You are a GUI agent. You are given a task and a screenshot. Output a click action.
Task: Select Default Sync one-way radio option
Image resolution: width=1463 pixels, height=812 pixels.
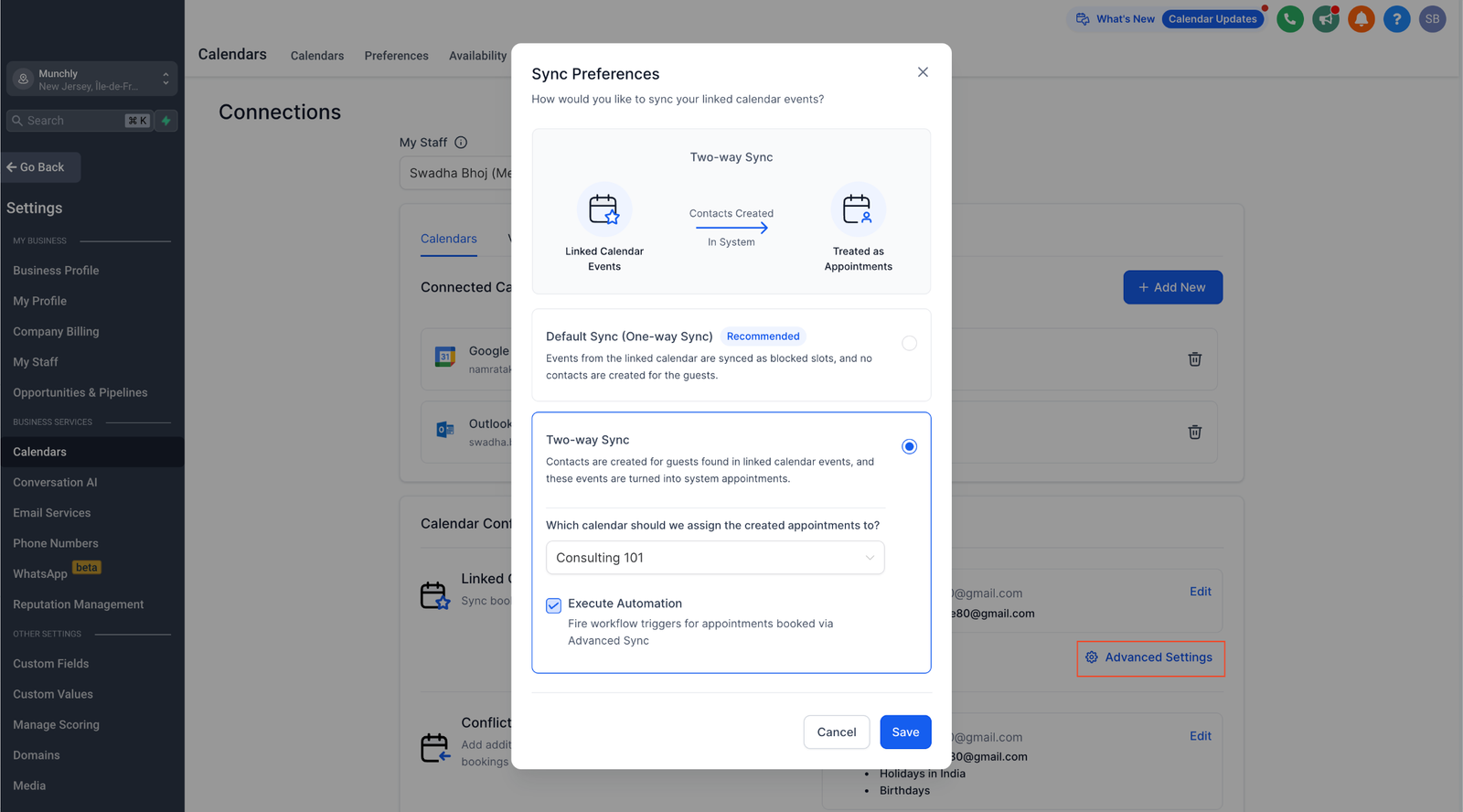point(909,344)
